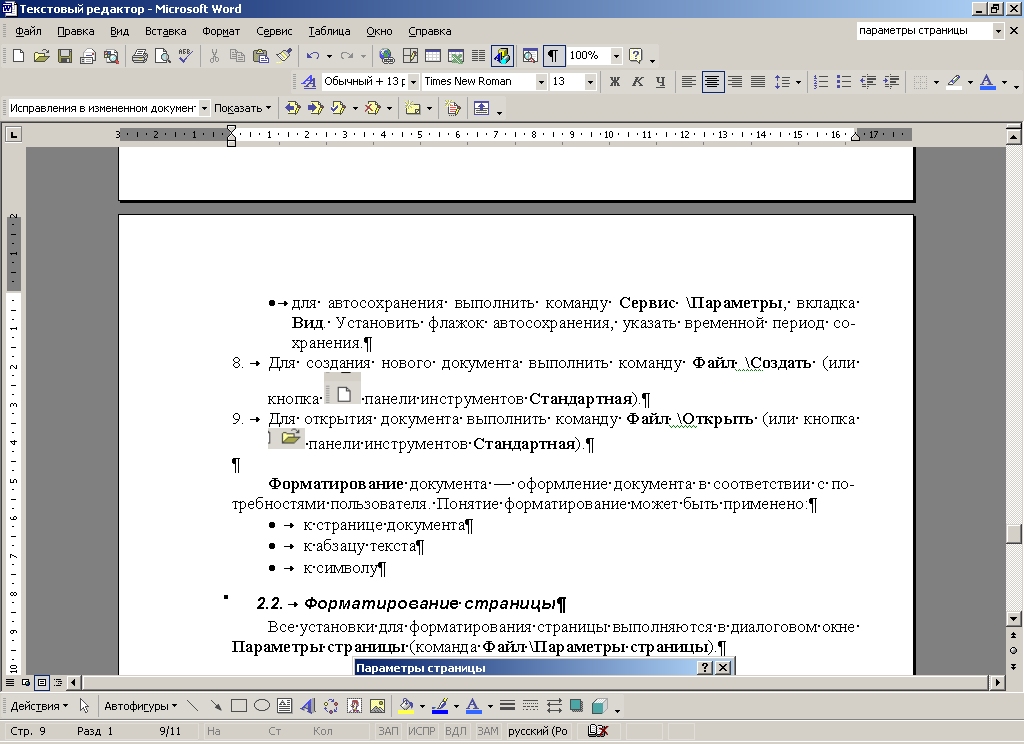Justify the paragraph text
Viewport: 1024px width, 744px height.
point(758,82)
